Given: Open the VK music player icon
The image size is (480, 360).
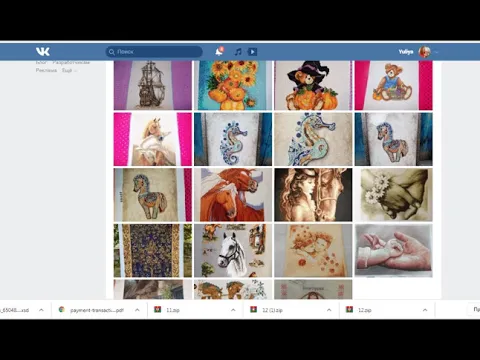Looking at the screenshot, I should tap(238, 52).
